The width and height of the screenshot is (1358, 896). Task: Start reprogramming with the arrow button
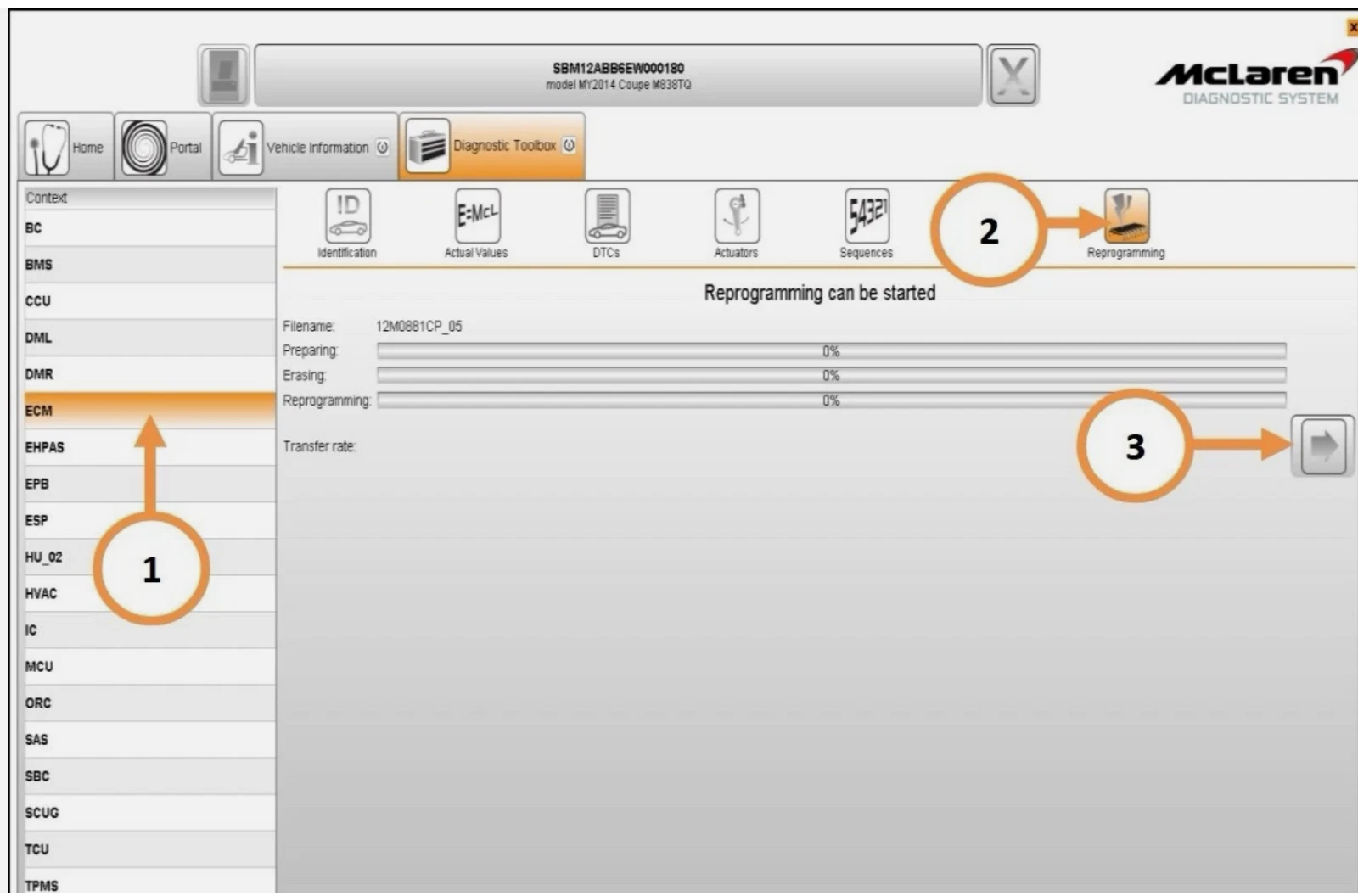[x=1322, y=445]
